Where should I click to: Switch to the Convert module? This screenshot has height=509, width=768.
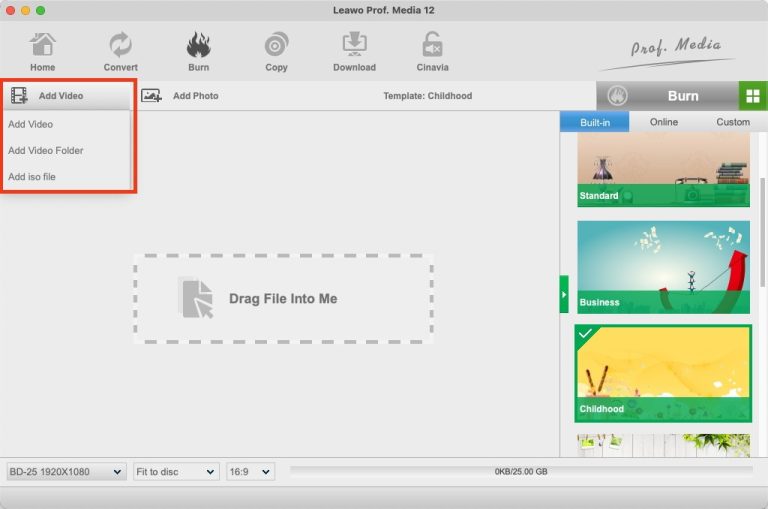[120, 52]
